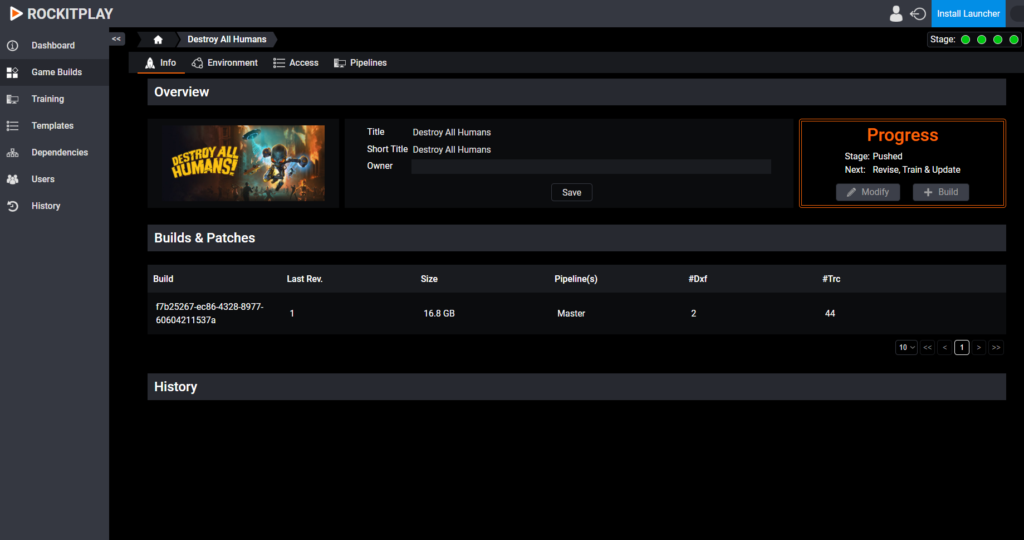Click the History clock icon in sidebar
The image size is (1024, 540).
coord(12,206)
